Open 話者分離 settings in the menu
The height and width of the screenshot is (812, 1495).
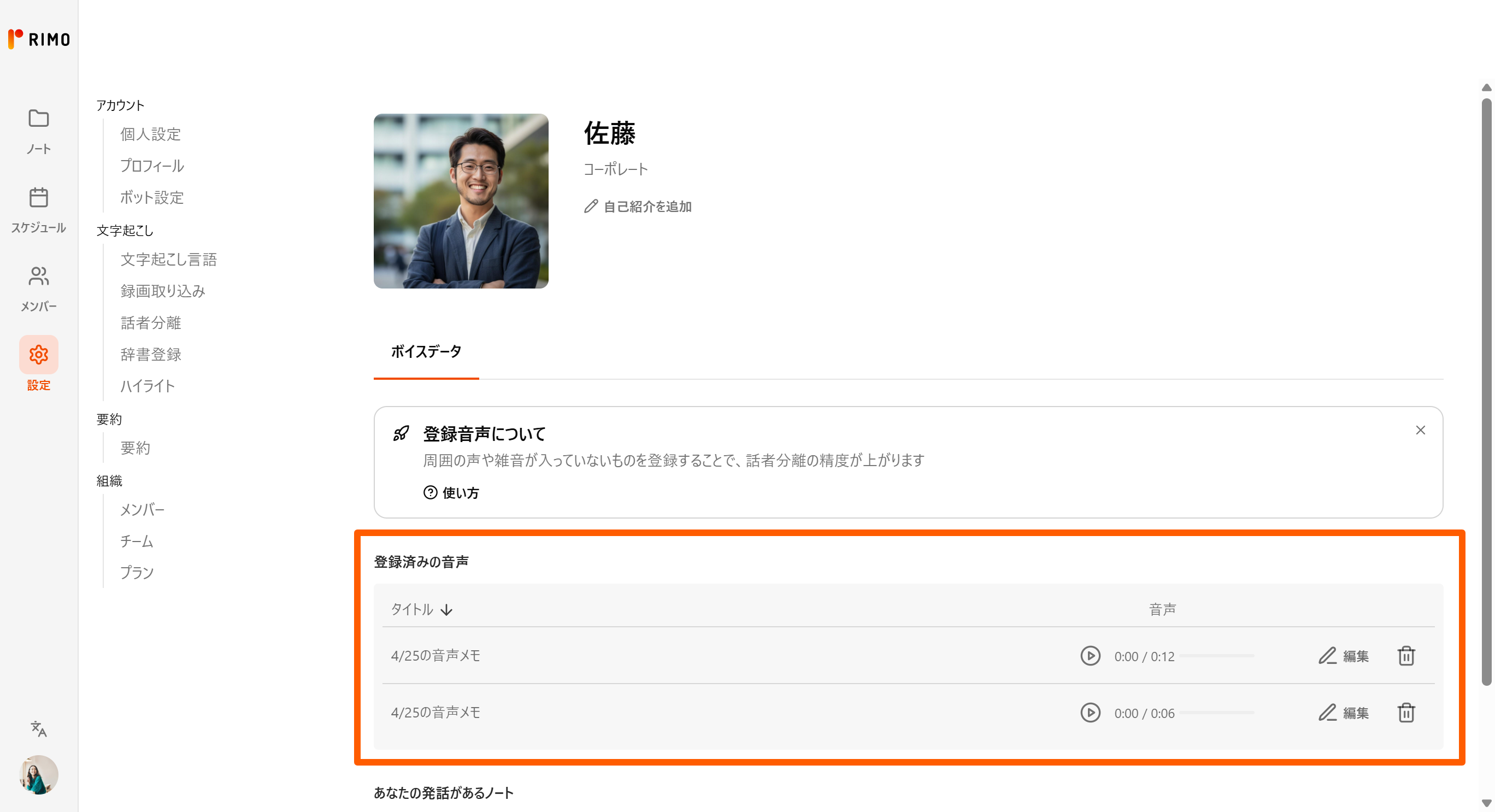[151, 323]
